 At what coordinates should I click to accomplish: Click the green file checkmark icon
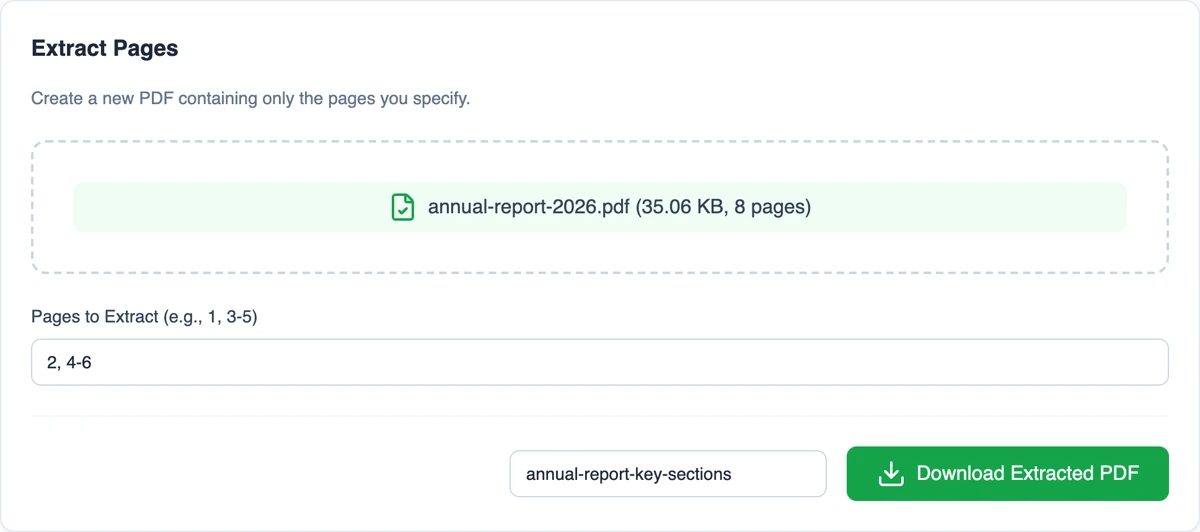tap(402, 207)
